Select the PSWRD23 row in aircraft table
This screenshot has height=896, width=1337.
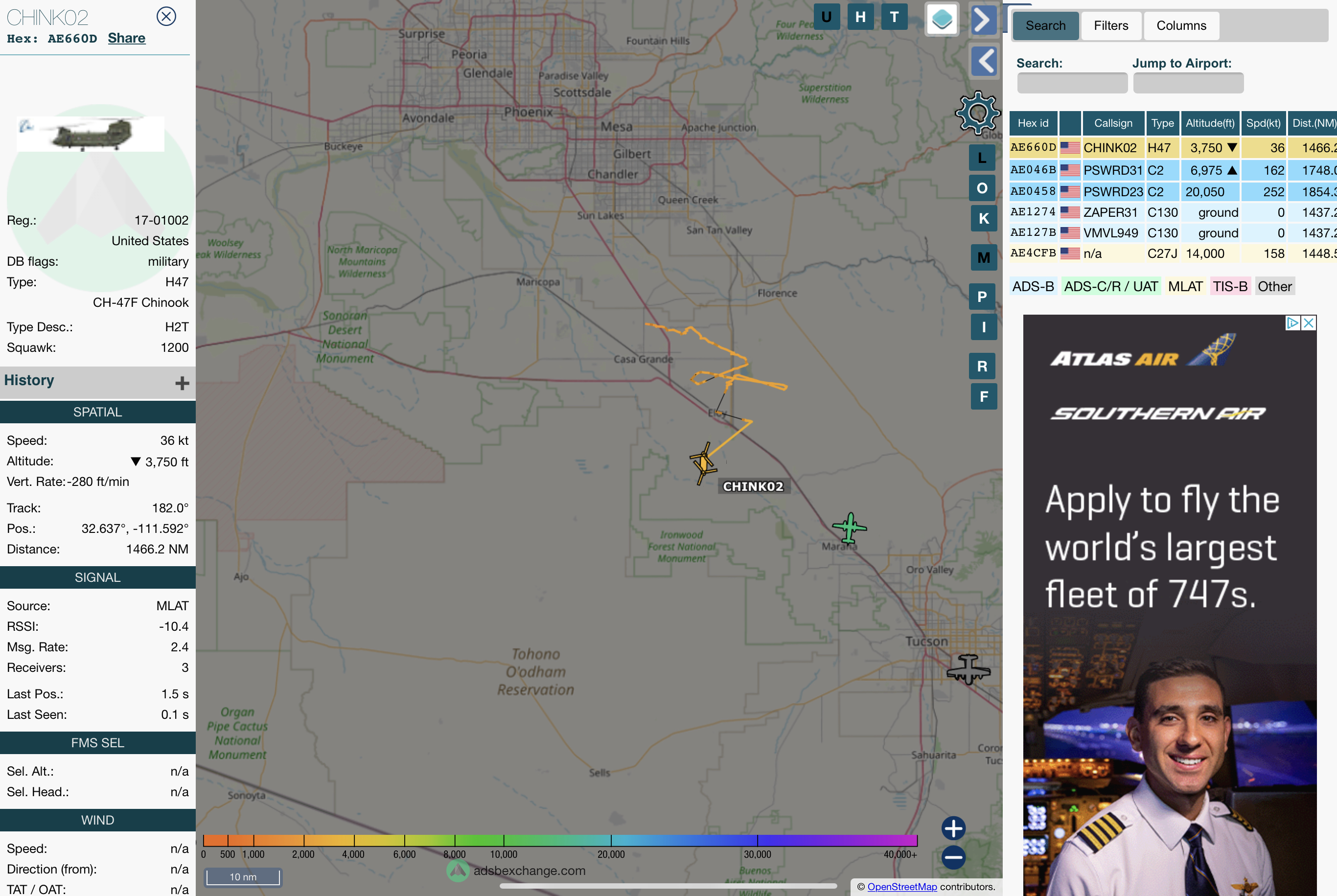pos(1173,191)
